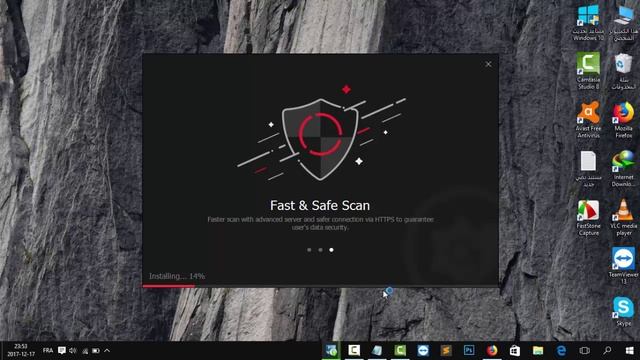This screenshot has height=360, width=640.
Task: Open Sublime Text from the taskbar
Action: (x=446, y=351)
